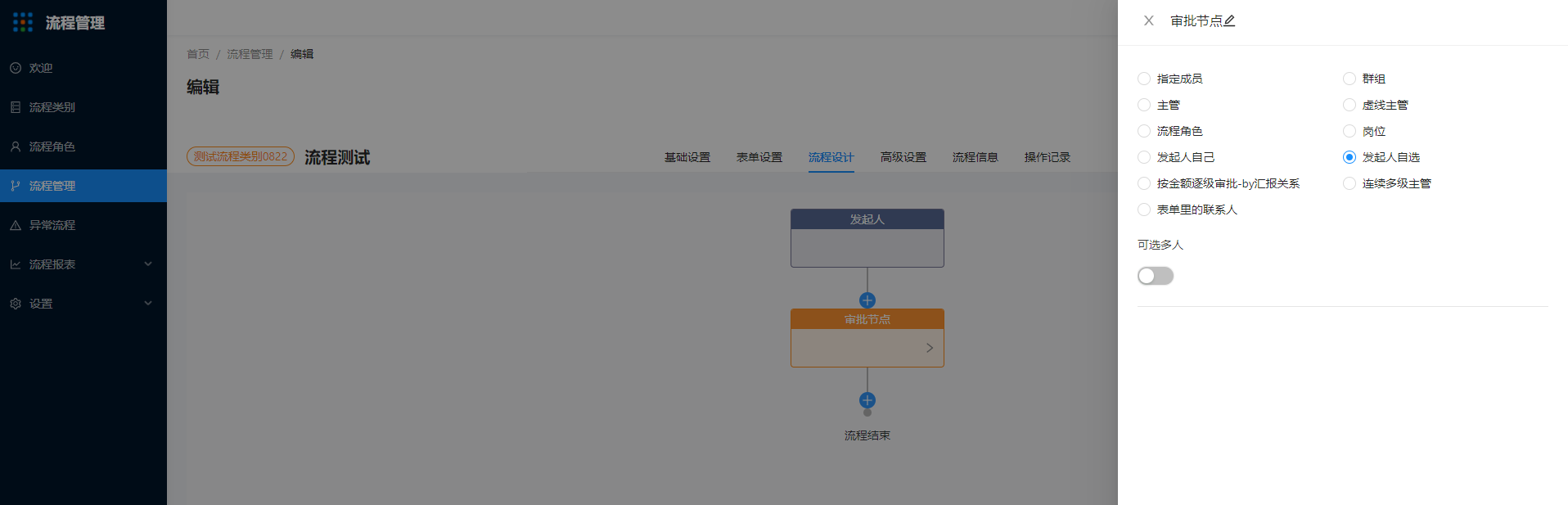Select 按金额逐级审批-by汇报关系 radio option

click(1144, 183)
